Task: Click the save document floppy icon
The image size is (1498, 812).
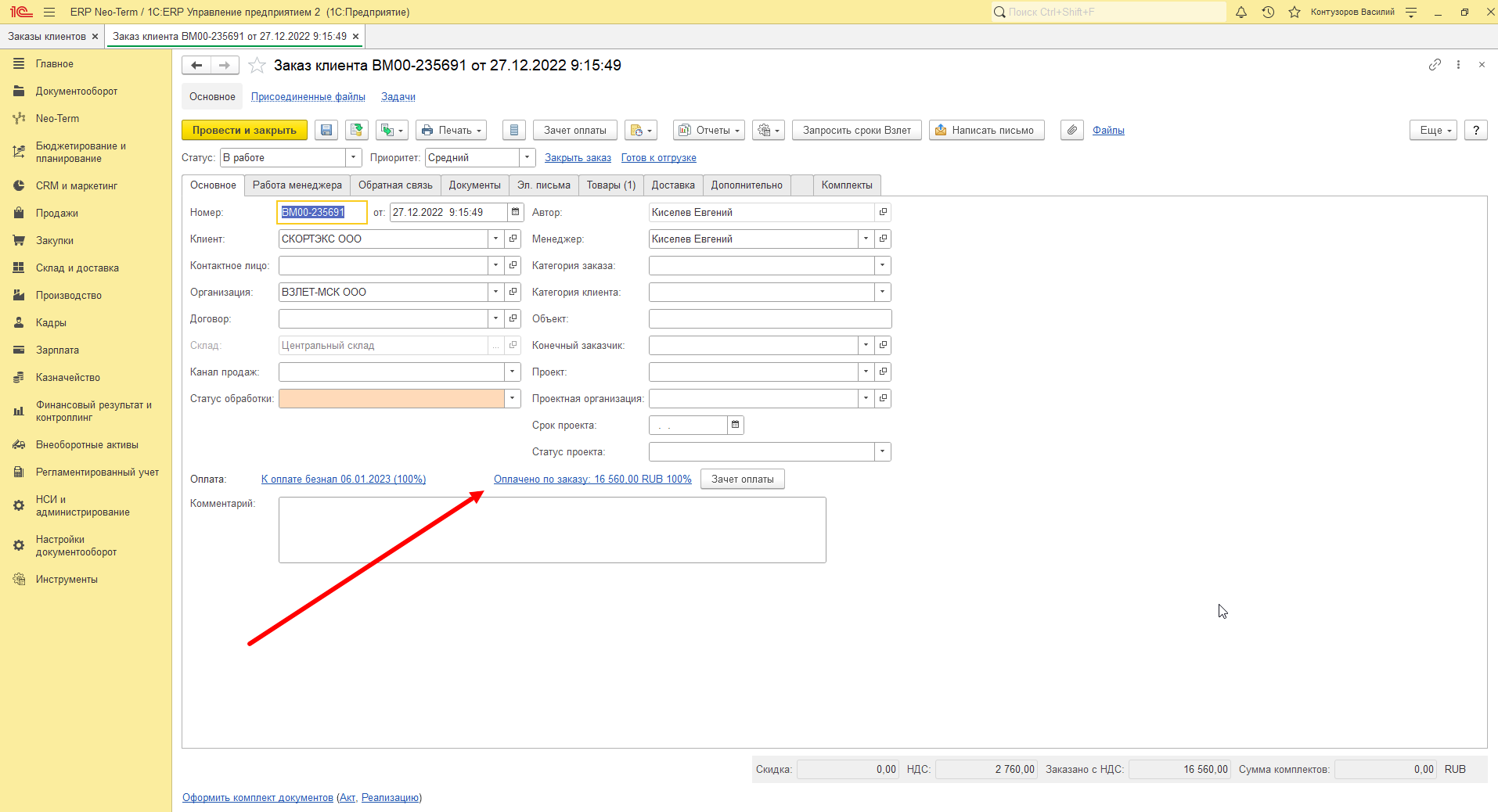Action: 326,130
